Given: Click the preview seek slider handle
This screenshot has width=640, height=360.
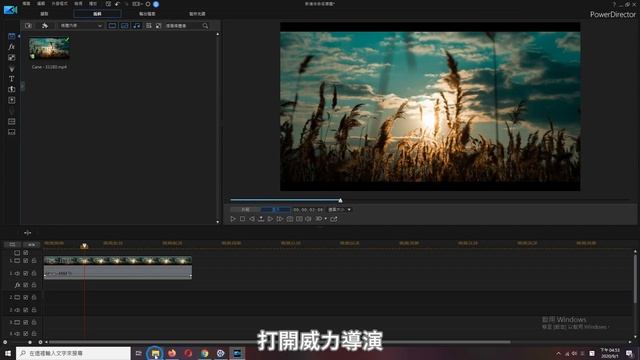Looking at the screenshot, I should 340,200.
